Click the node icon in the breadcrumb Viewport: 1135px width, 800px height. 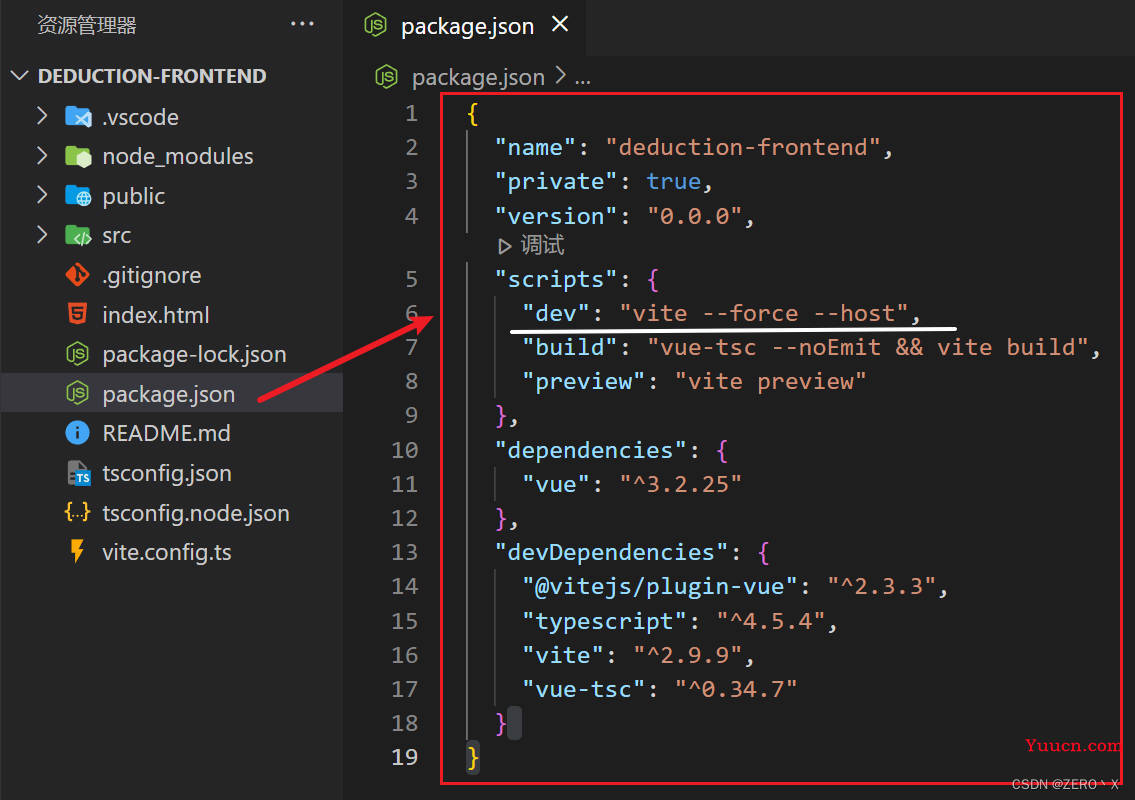pyautogui.click(x=387, y=77)
